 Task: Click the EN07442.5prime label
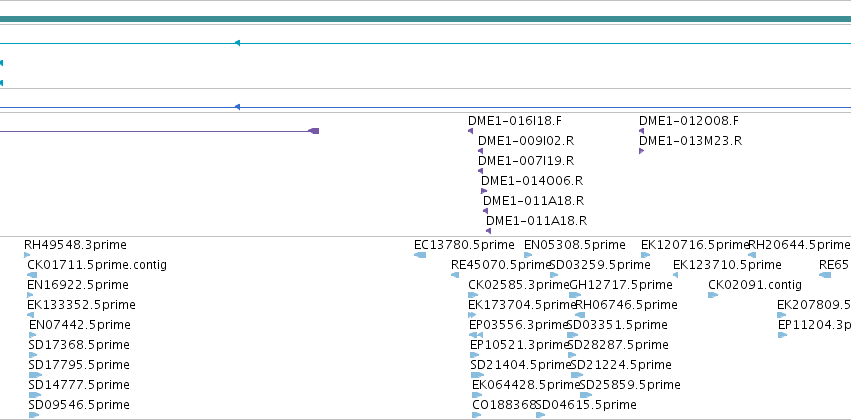tap(80, 325)
